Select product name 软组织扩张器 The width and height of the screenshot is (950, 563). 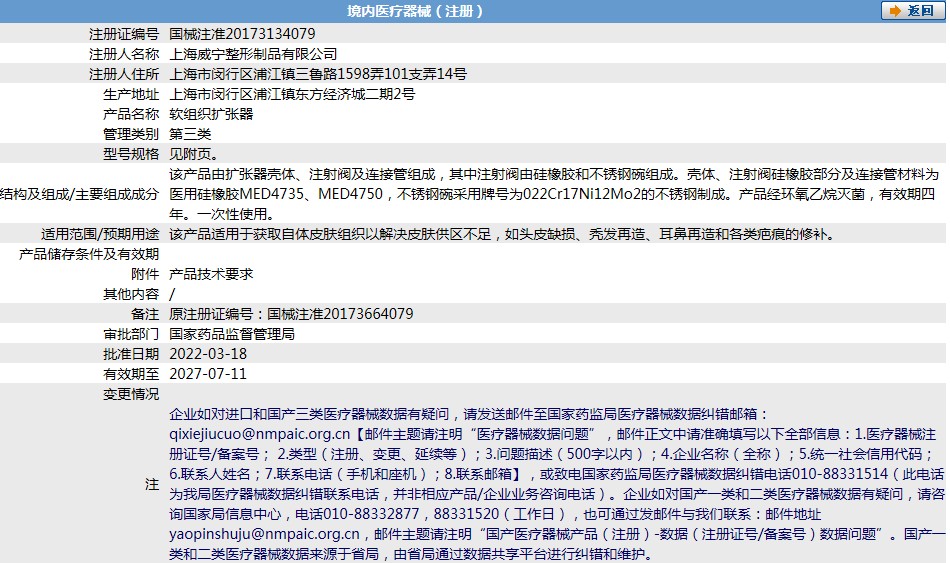point(211,114)
